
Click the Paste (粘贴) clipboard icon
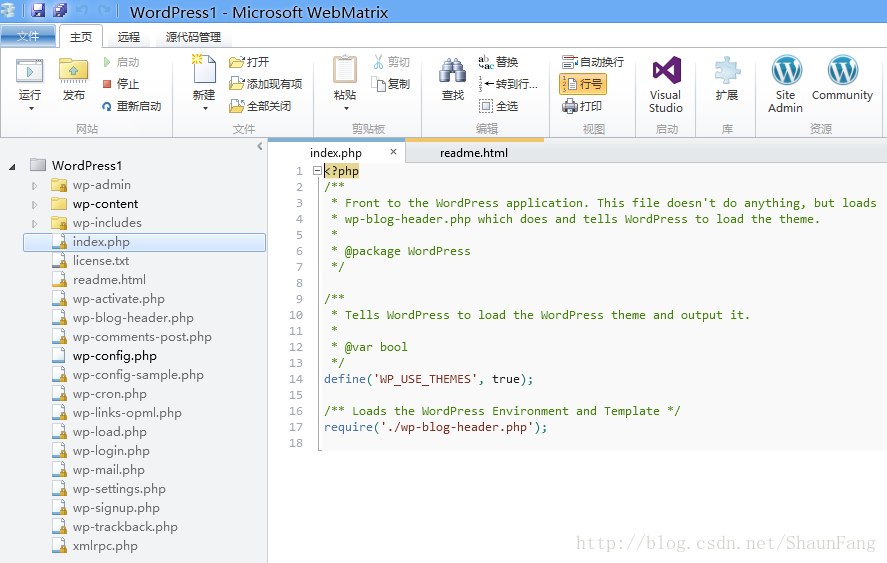[345, 70]
